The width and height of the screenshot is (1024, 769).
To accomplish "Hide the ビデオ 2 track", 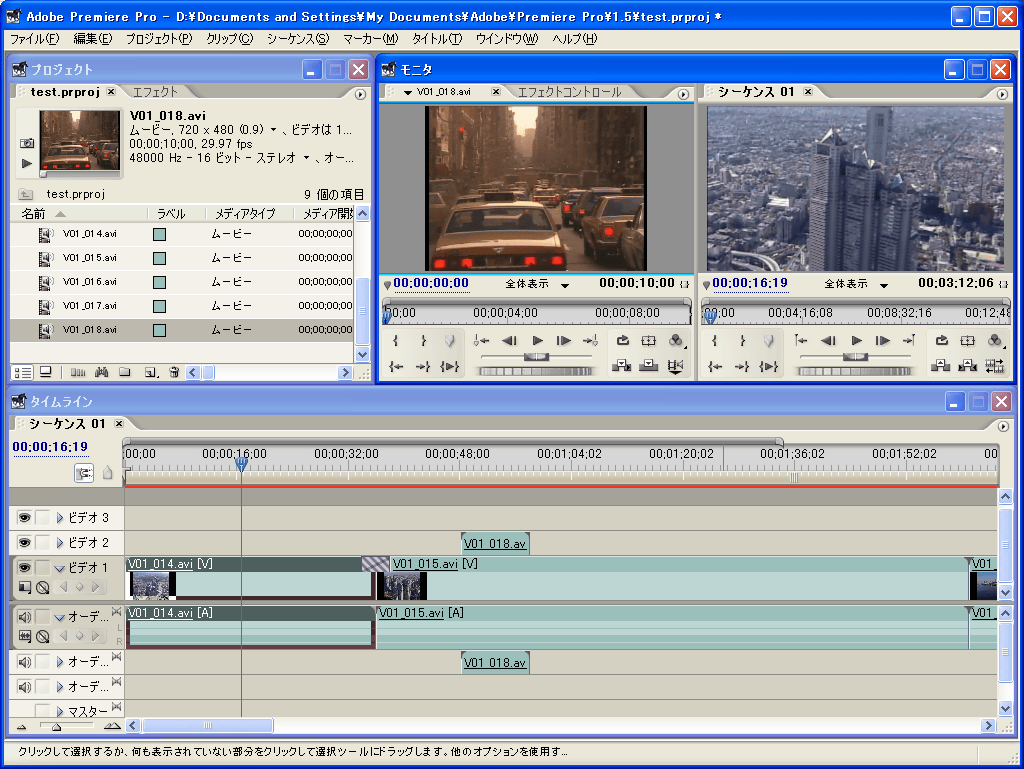I will click(24, 542).
